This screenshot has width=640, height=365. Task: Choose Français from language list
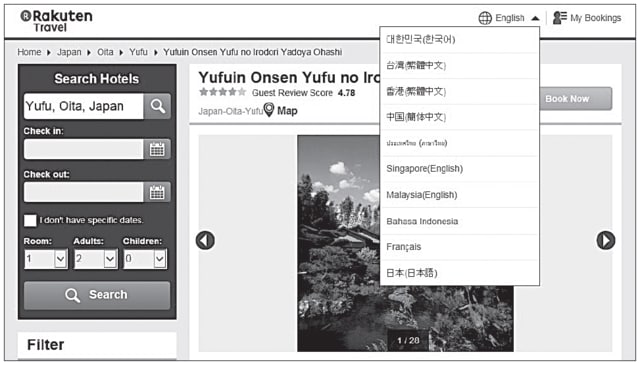click(460, 247)
